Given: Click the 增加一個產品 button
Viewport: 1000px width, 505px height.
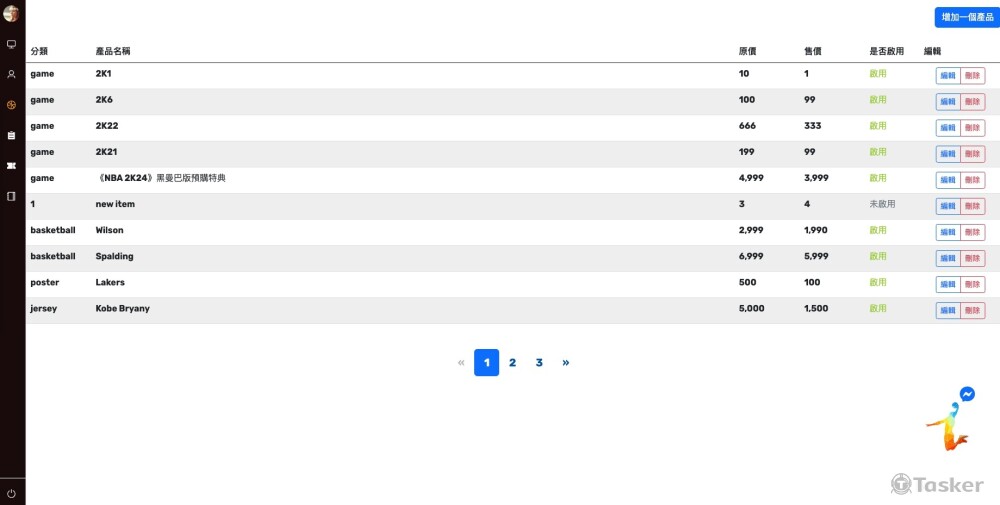Looking at the screenshot, I should click(x=967, y=17).
